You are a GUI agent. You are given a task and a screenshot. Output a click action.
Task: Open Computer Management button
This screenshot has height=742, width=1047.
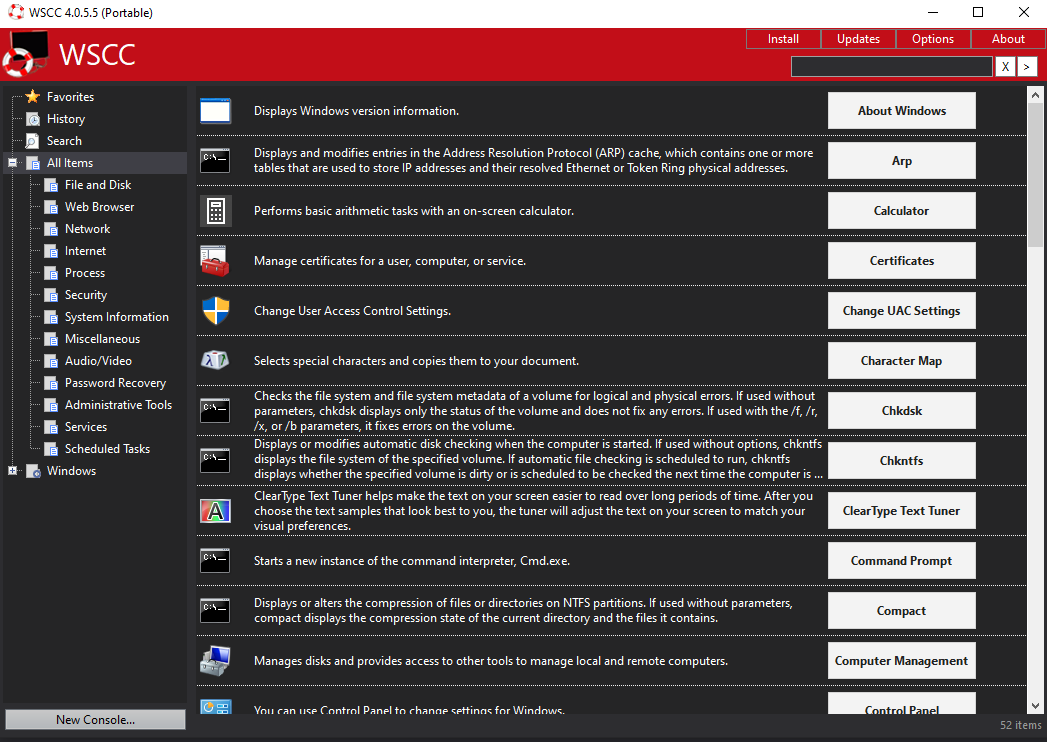pos(901,661)
